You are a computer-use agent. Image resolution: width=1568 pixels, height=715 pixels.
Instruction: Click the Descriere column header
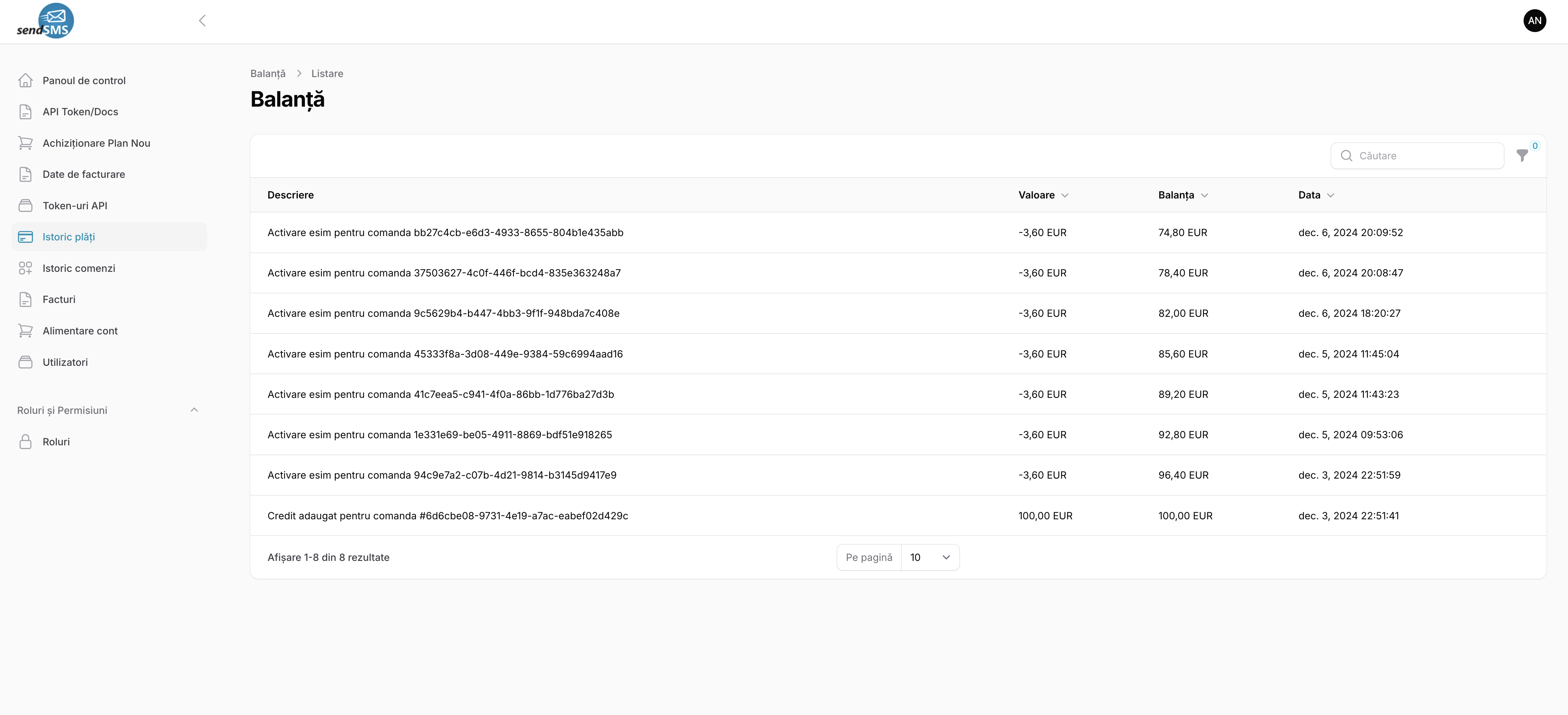290,195
